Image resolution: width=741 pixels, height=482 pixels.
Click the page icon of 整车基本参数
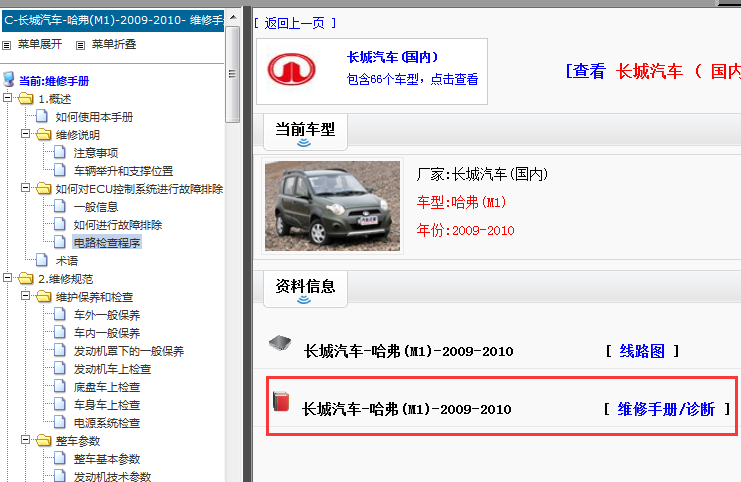pos(60,458)
